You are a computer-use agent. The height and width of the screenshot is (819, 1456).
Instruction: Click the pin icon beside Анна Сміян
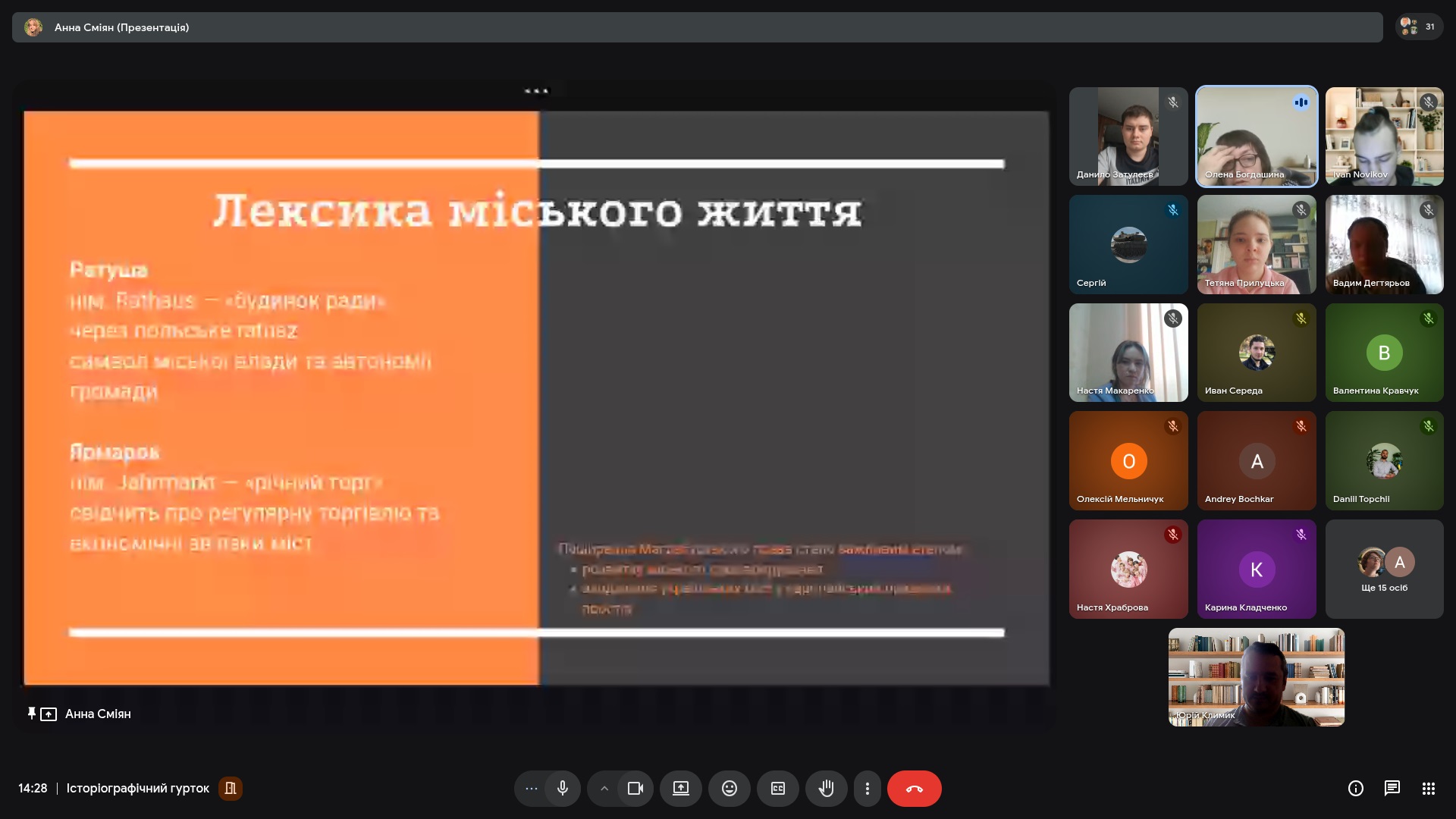[31, 714]
